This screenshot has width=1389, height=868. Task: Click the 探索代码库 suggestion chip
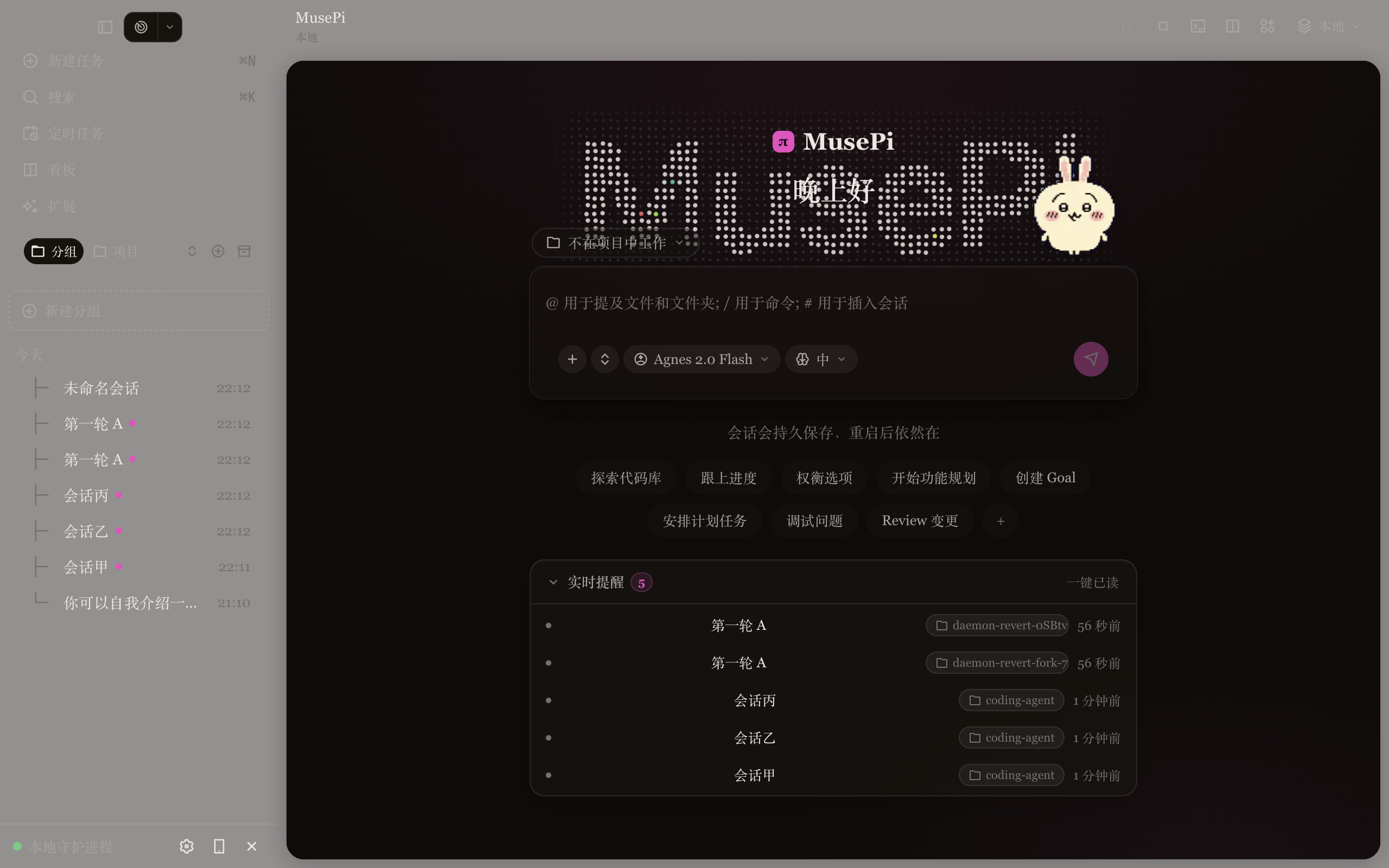pos(626,477)
